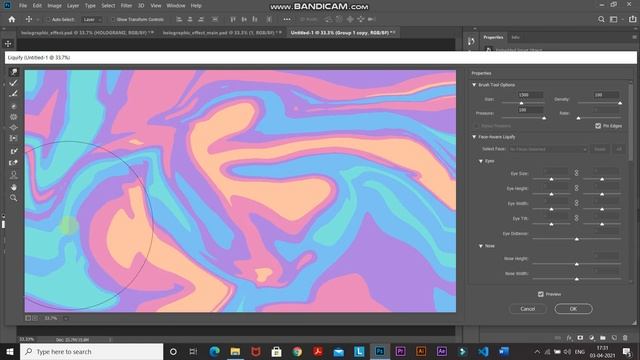Open the Window menu

coord(176,6)
